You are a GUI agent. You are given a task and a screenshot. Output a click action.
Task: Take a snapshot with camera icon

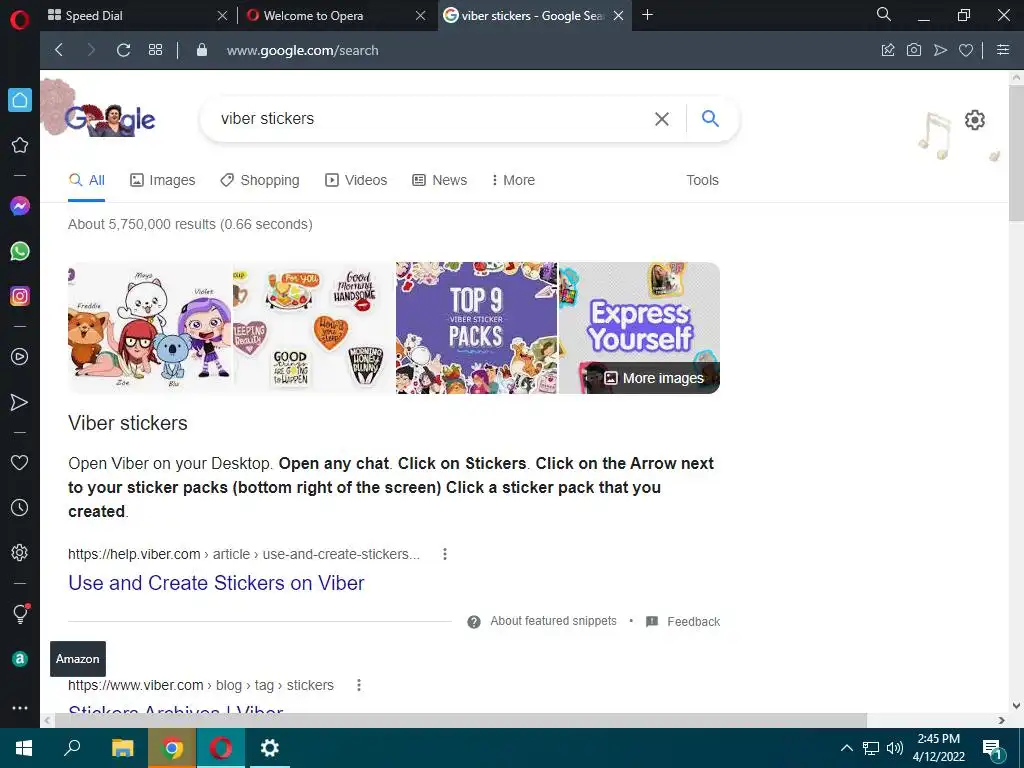tap(914, 50)
